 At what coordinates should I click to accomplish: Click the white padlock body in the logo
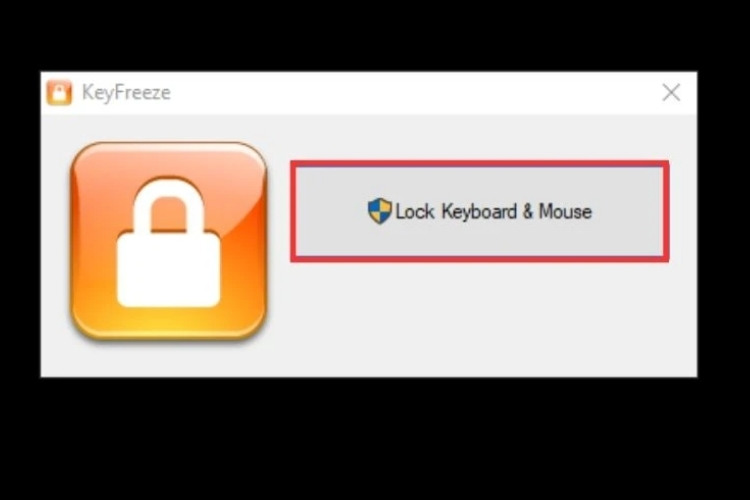point(168,269)
